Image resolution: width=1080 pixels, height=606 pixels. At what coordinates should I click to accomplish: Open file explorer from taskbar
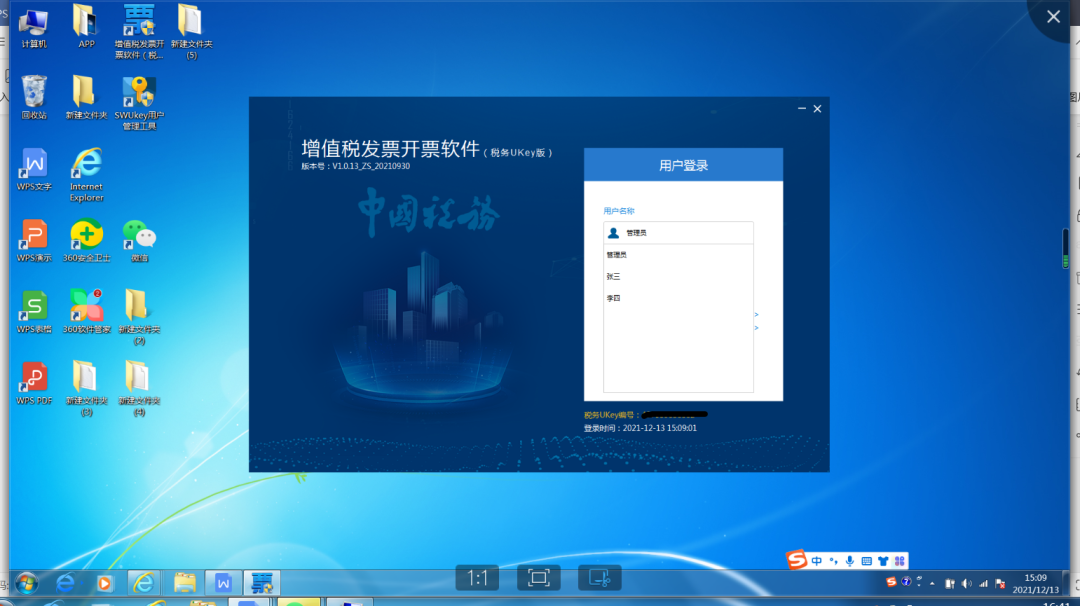pyautogui.click(x=185, y=583)
